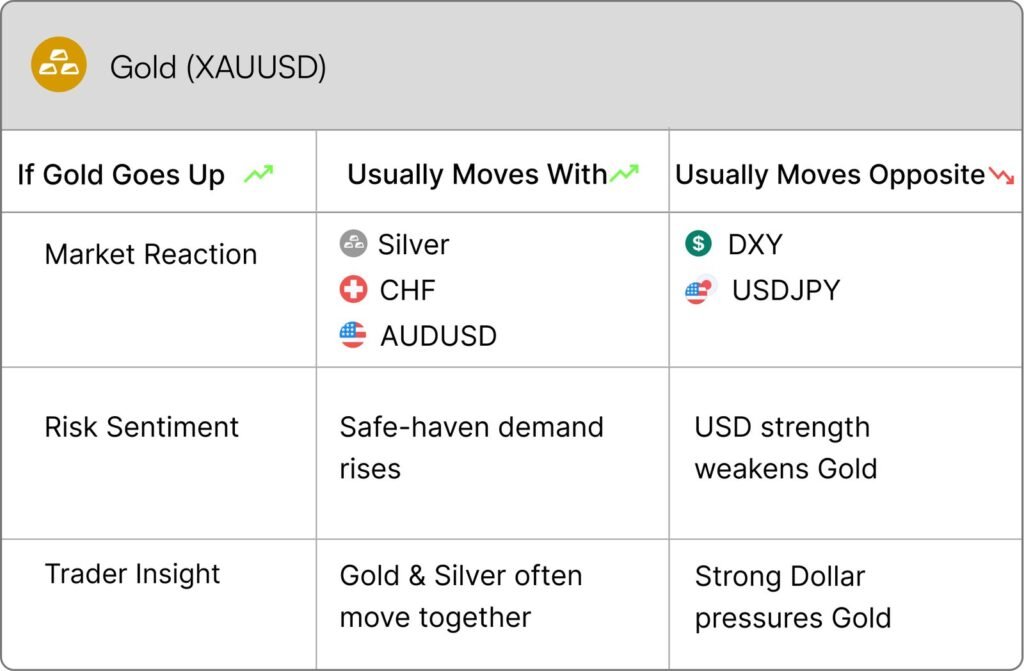Screen dimensions: 1024x671
Task: Select the Risk Sentiment row label
Action: point(142,427)
